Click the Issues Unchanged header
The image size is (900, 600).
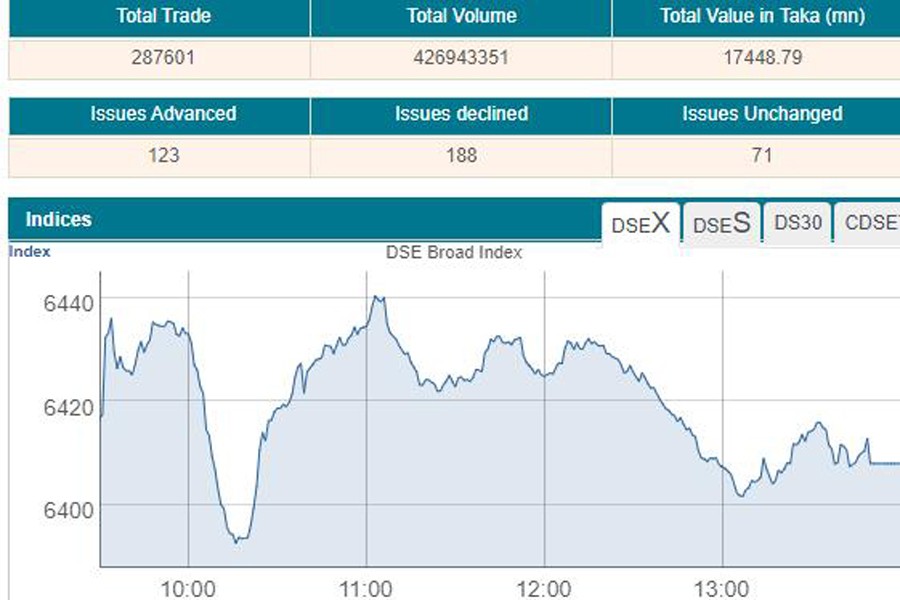(x=762, y=114)
